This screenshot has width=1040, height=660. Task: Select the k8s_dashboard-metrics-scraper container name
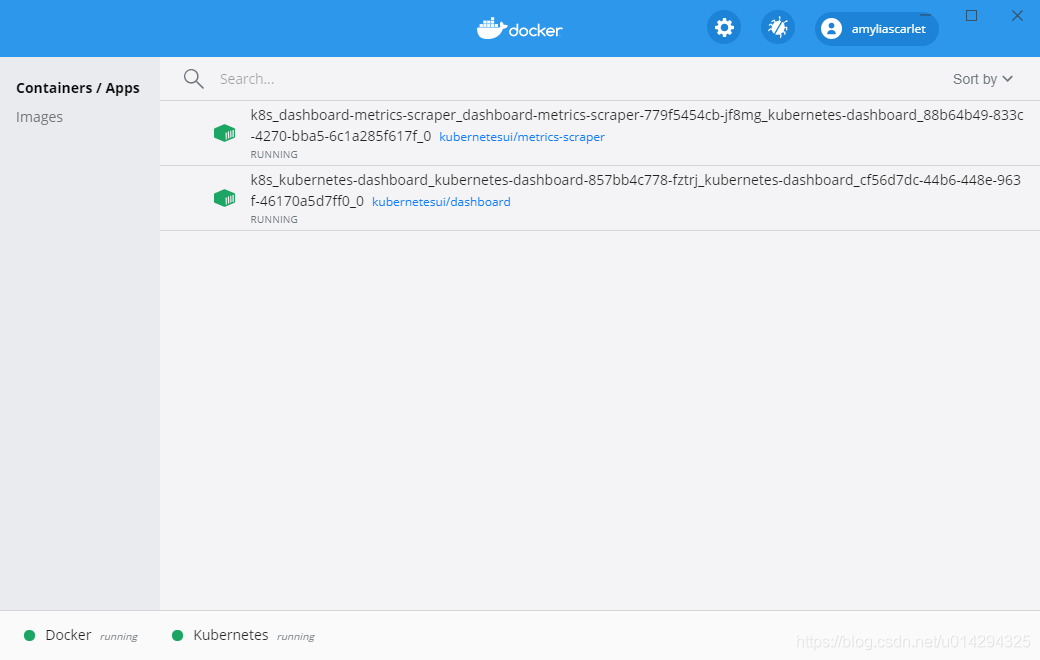click(x=637, y=125)
